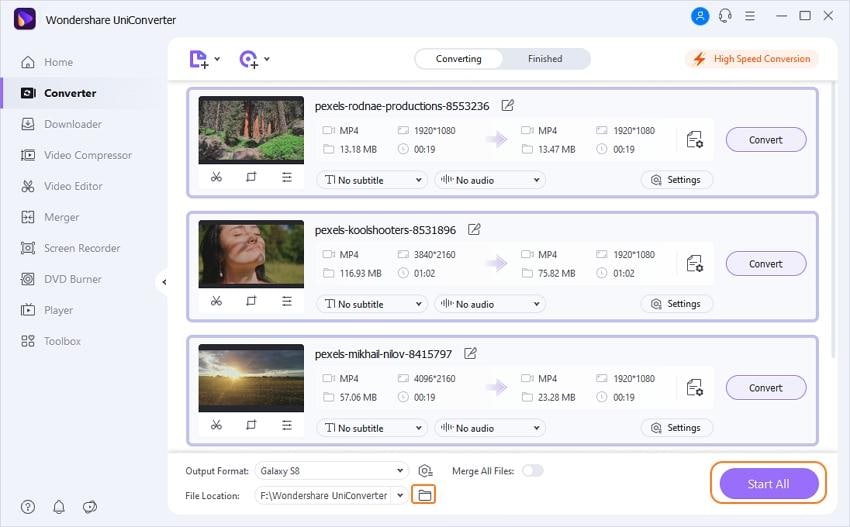Image resolution: width=850 pixels, height=527 pixels.
Task: Open output format settings for pexels-rodnae-productions
Action: [x=695, y=140]
